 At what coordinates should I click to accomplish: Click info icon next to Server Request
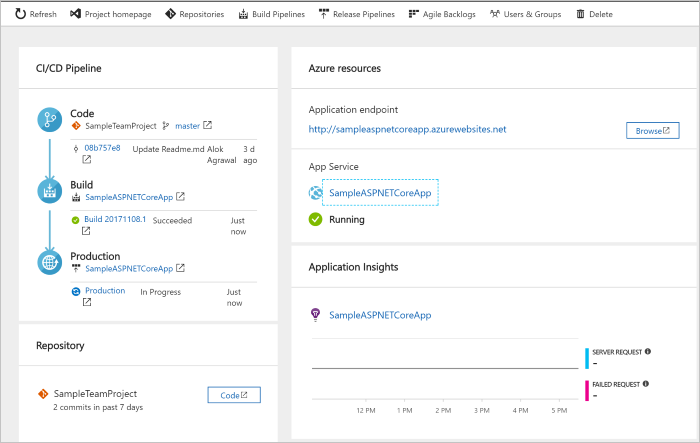pyautogui.click(x=648, y=351)
